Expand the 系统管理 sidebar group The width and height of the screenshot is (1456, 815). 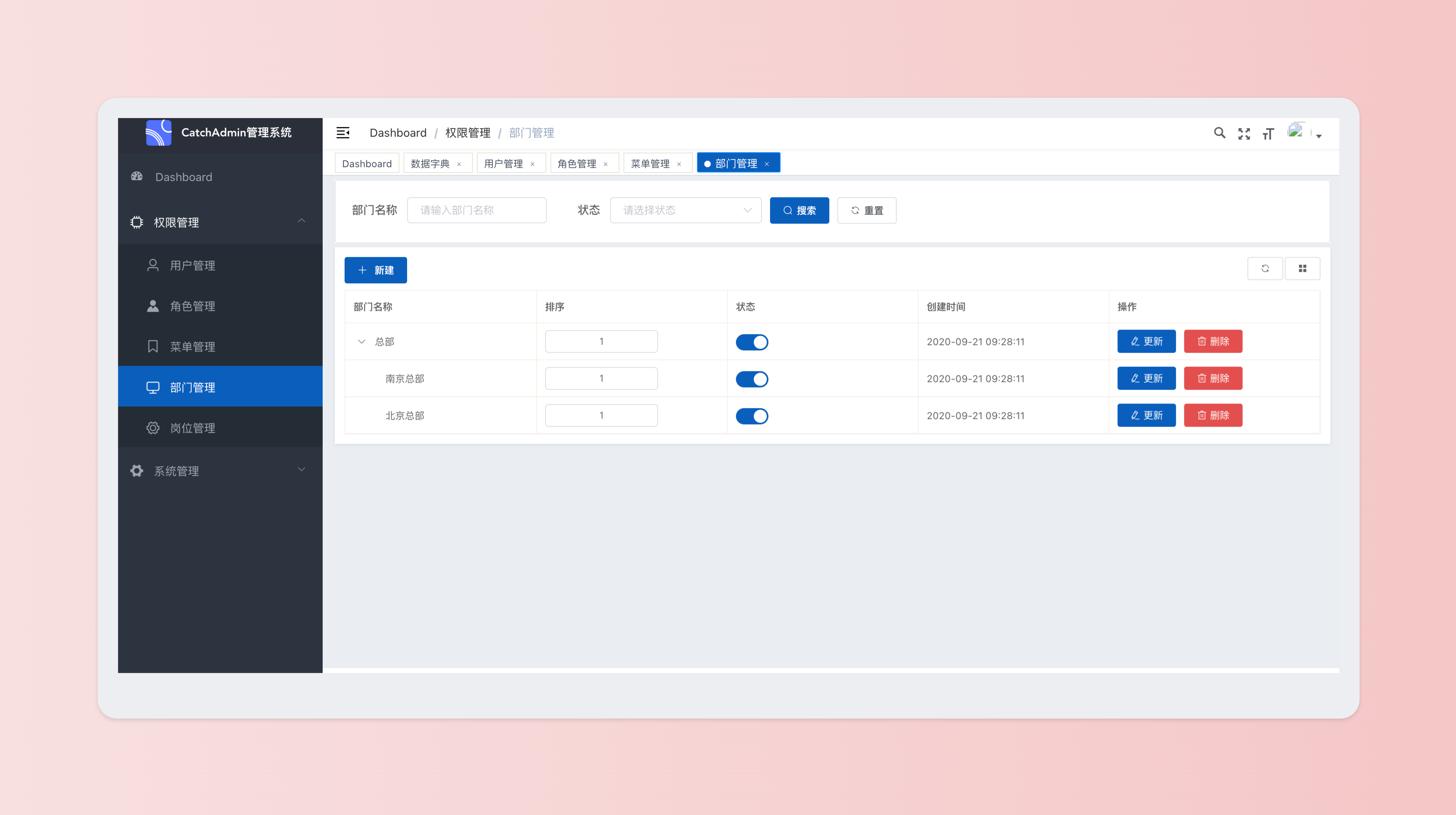[x=220, y=471]
